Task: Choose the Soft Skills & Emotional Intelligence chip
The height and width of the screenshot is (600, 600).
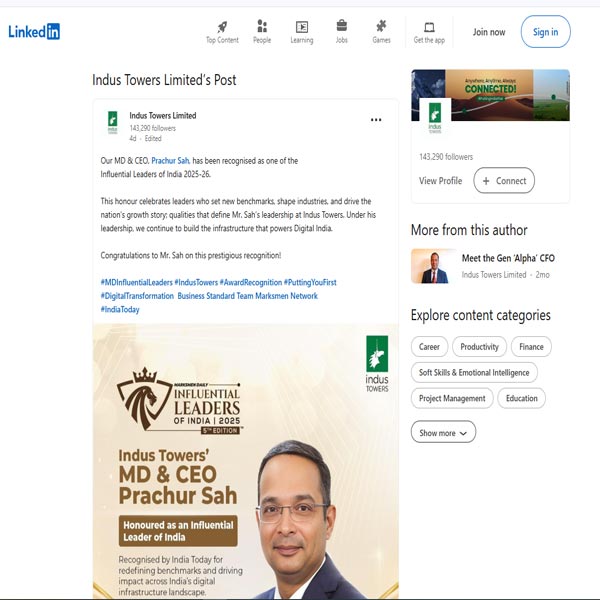Action: coord(474,372)
